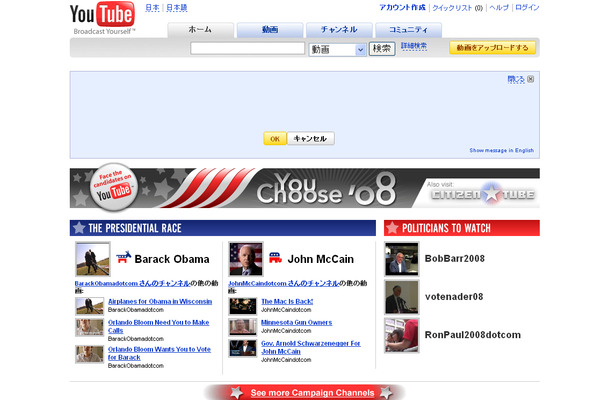The width and height of the screenshot is (610, 400).
Task: Open BobBarr2008 channel thumbnail
Action: coord(402,259)
